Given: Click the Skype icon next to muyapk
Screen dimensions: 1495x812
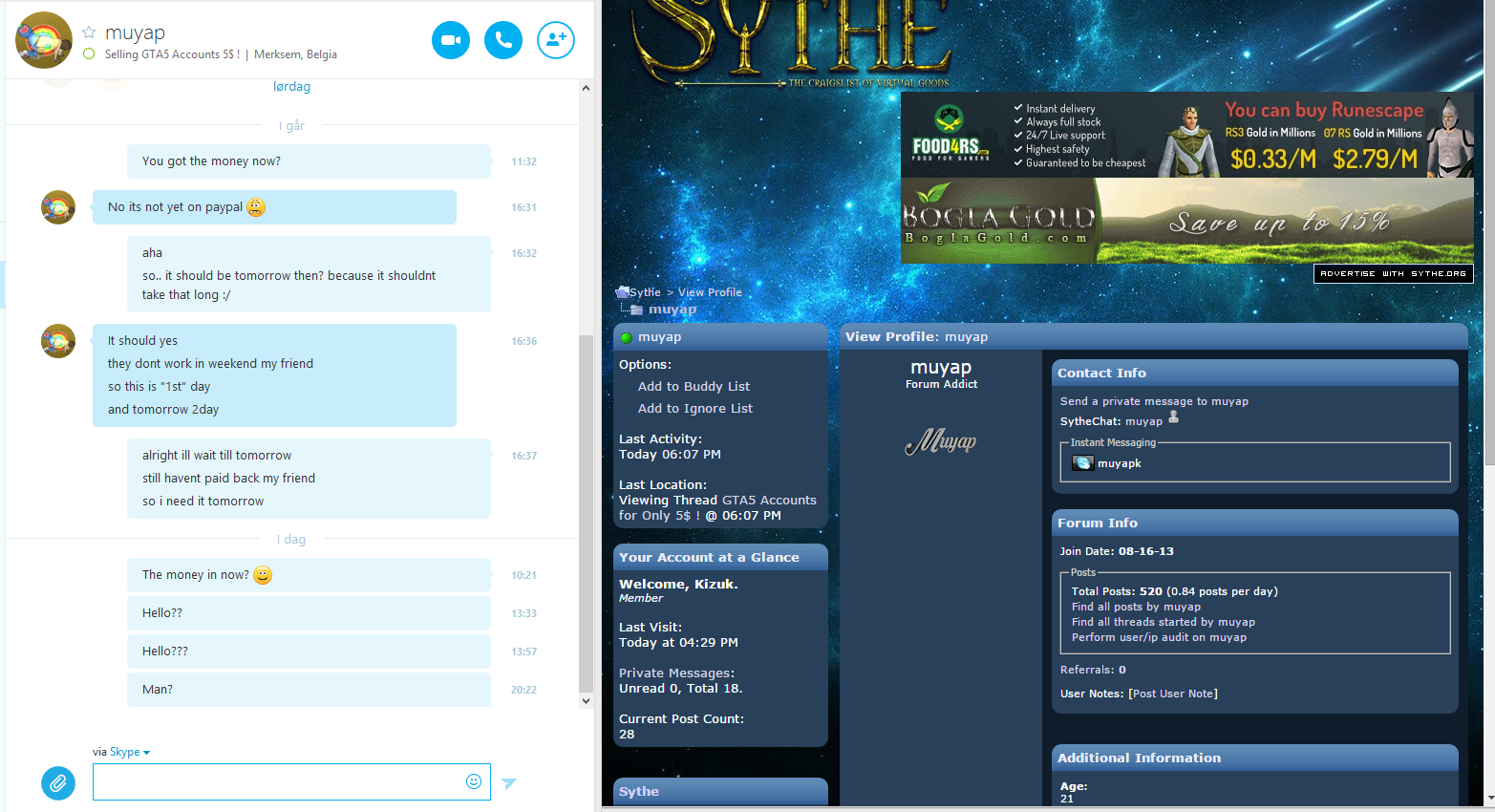Looking at the screenshot, I should click(1082, 463).
